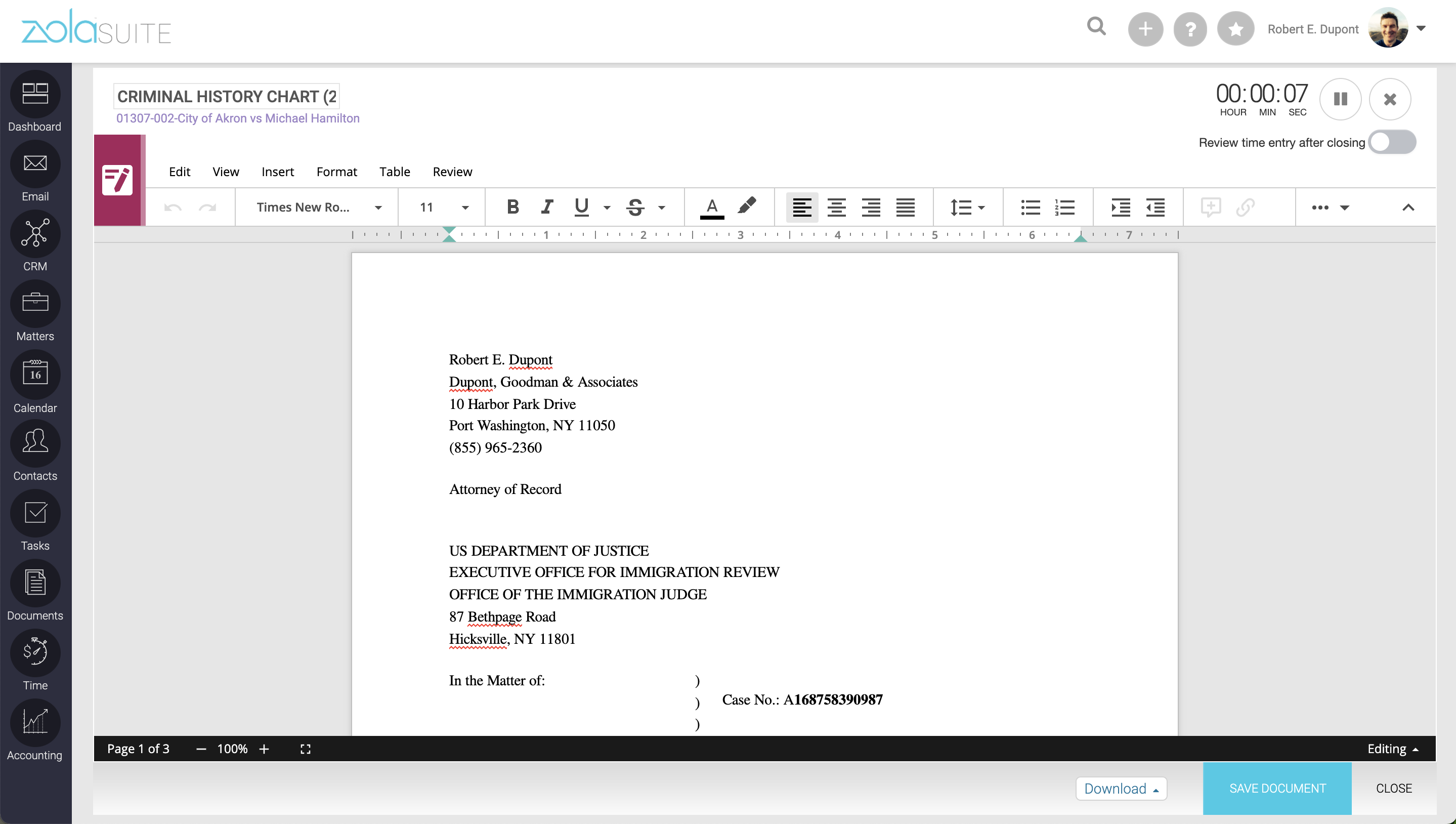
Task: Open the Matters sidebar icon
Action: (35, 304)
